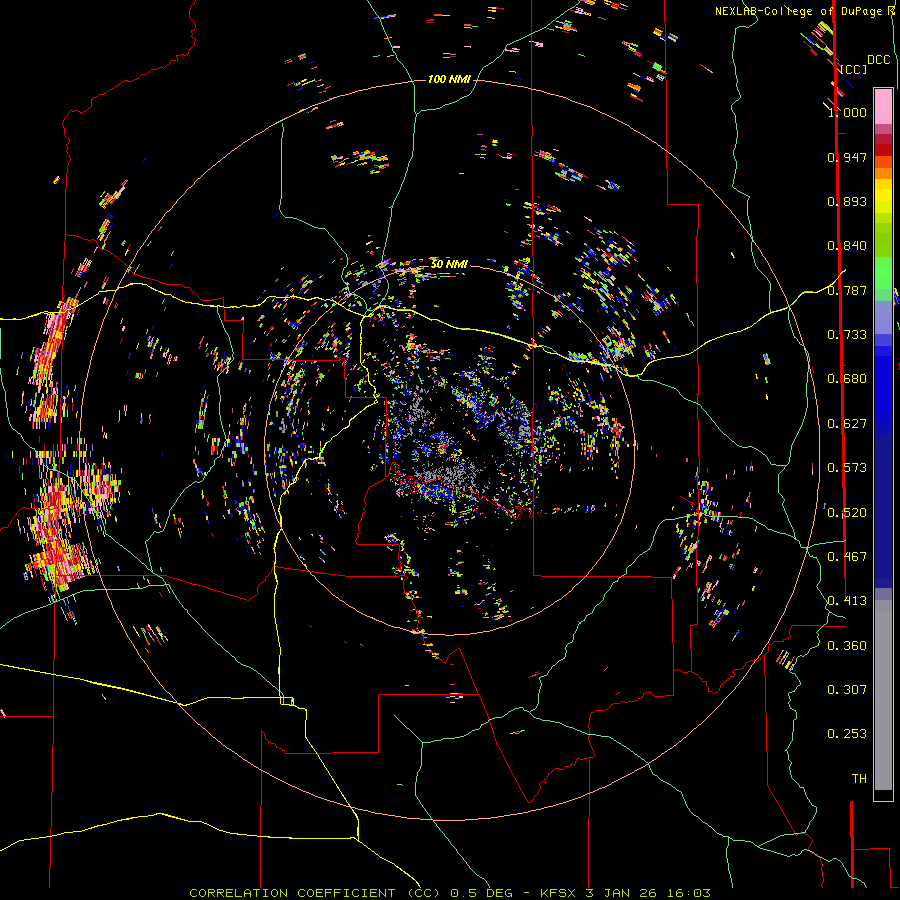Click the [CC] label near the color scale
Screen dimensions: 900x900
[x=853, y=69]
